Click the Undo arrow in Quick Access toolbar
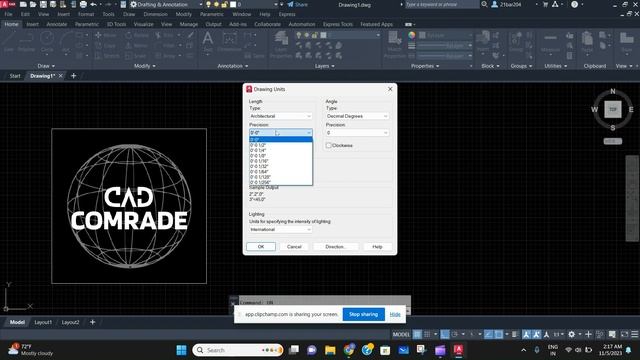640x360 pixels. pyautogui.click(x=93, y=4)
